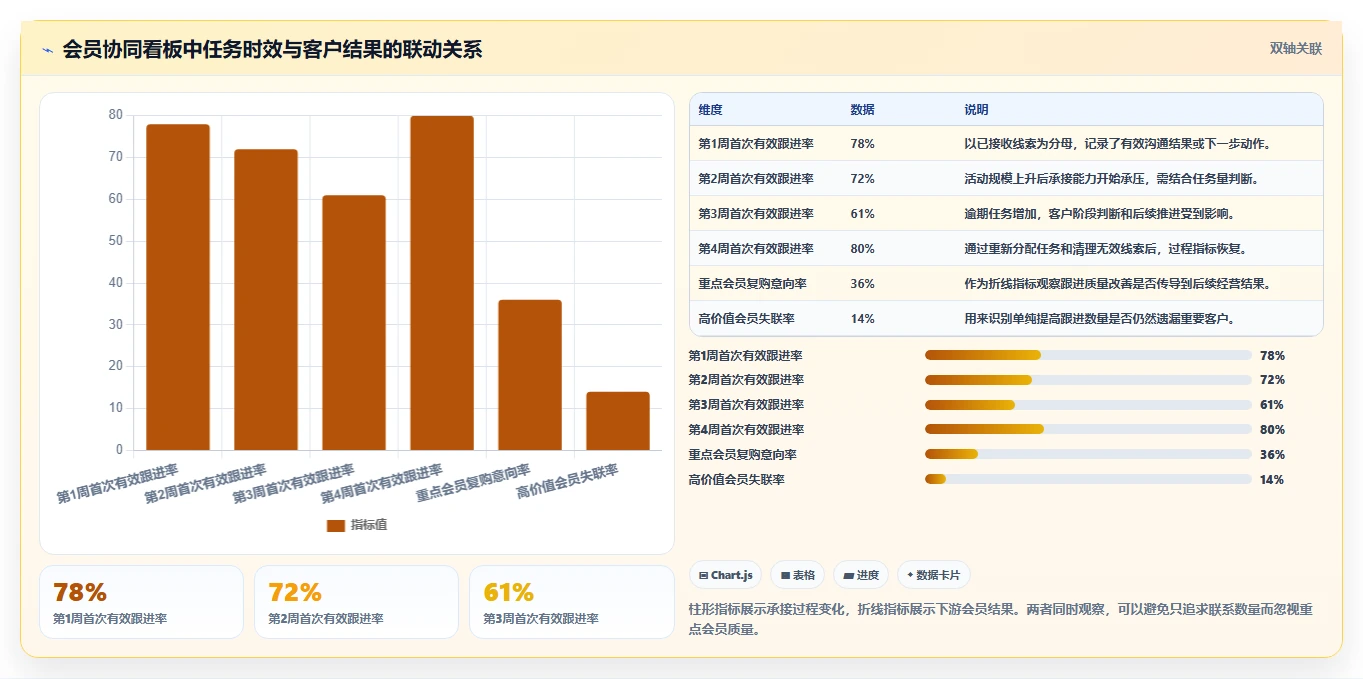
Task: Select 第1周首次有效跟进率 in the table's first row
Action: 756,144
